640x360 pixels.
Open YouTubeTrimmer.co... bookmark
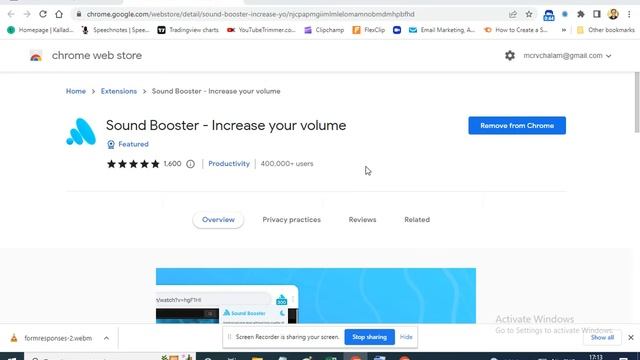(x=261, y=30)
